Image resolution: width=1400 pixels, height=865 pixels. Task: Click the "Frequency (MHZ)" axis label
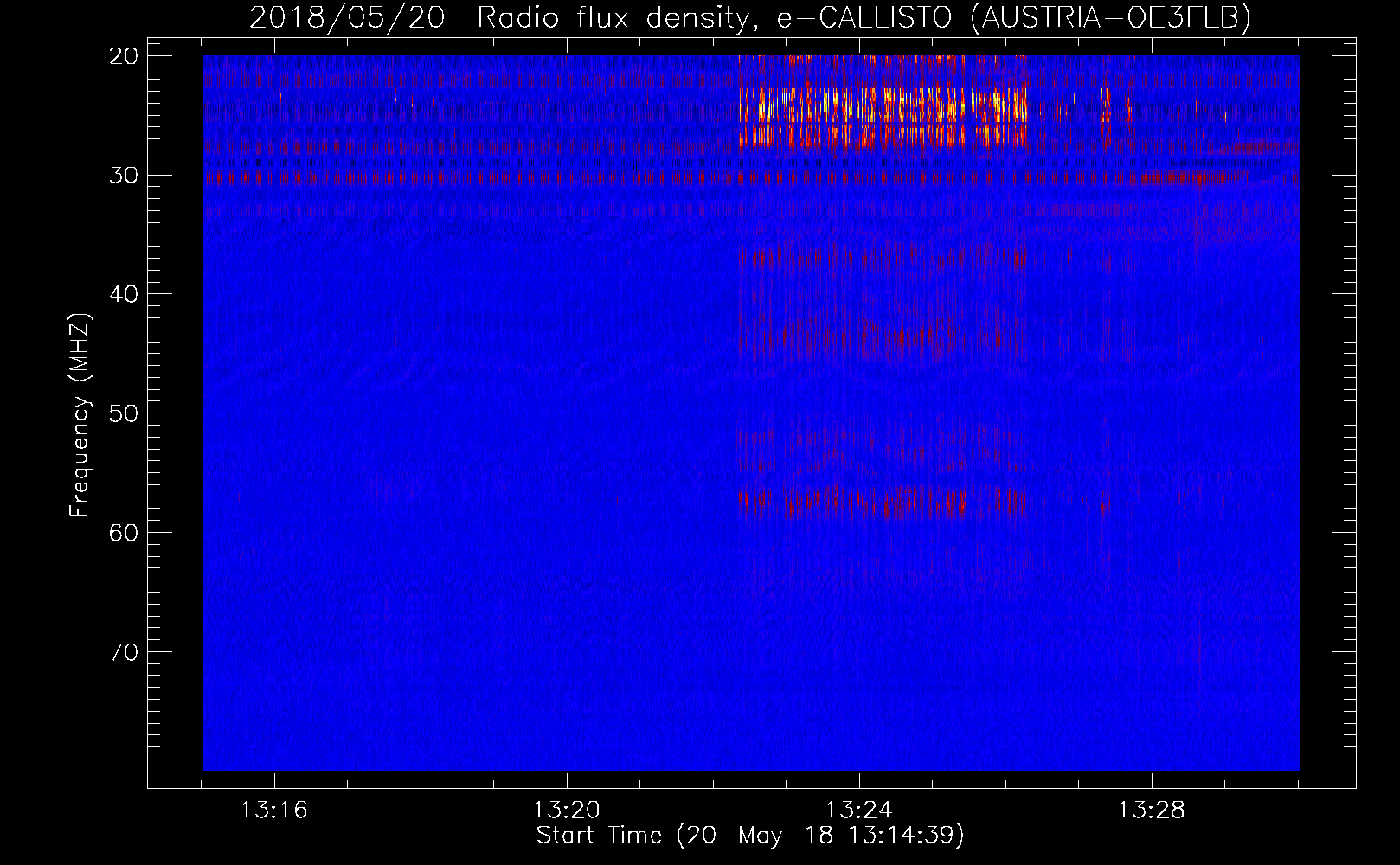coord(80,415)
